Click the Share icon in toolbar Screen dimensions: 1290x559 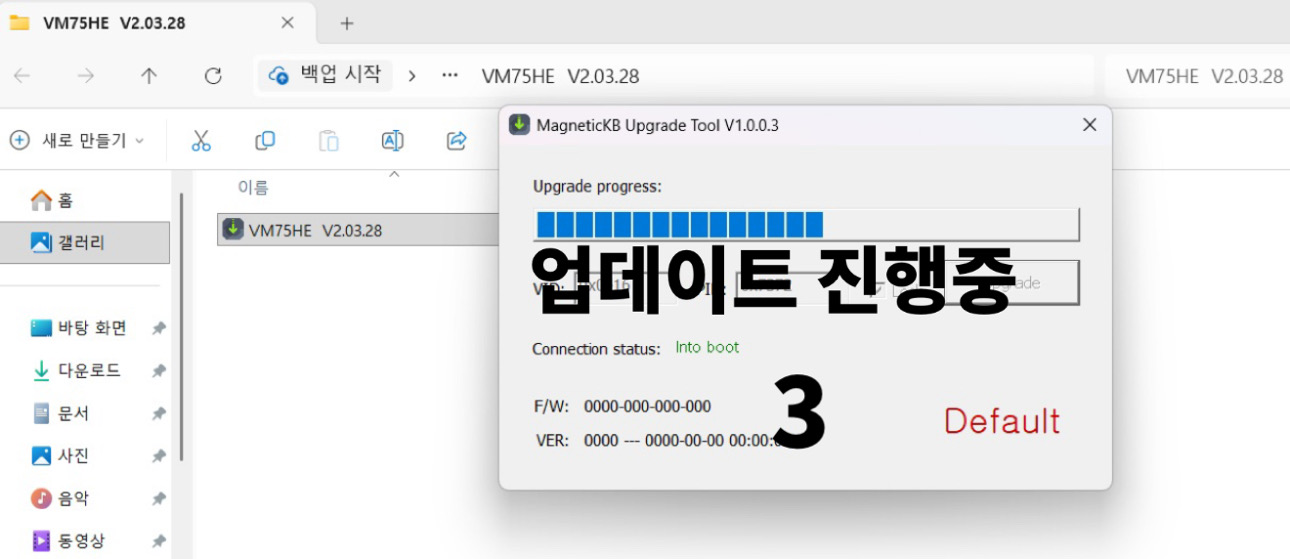pos(457,141)
